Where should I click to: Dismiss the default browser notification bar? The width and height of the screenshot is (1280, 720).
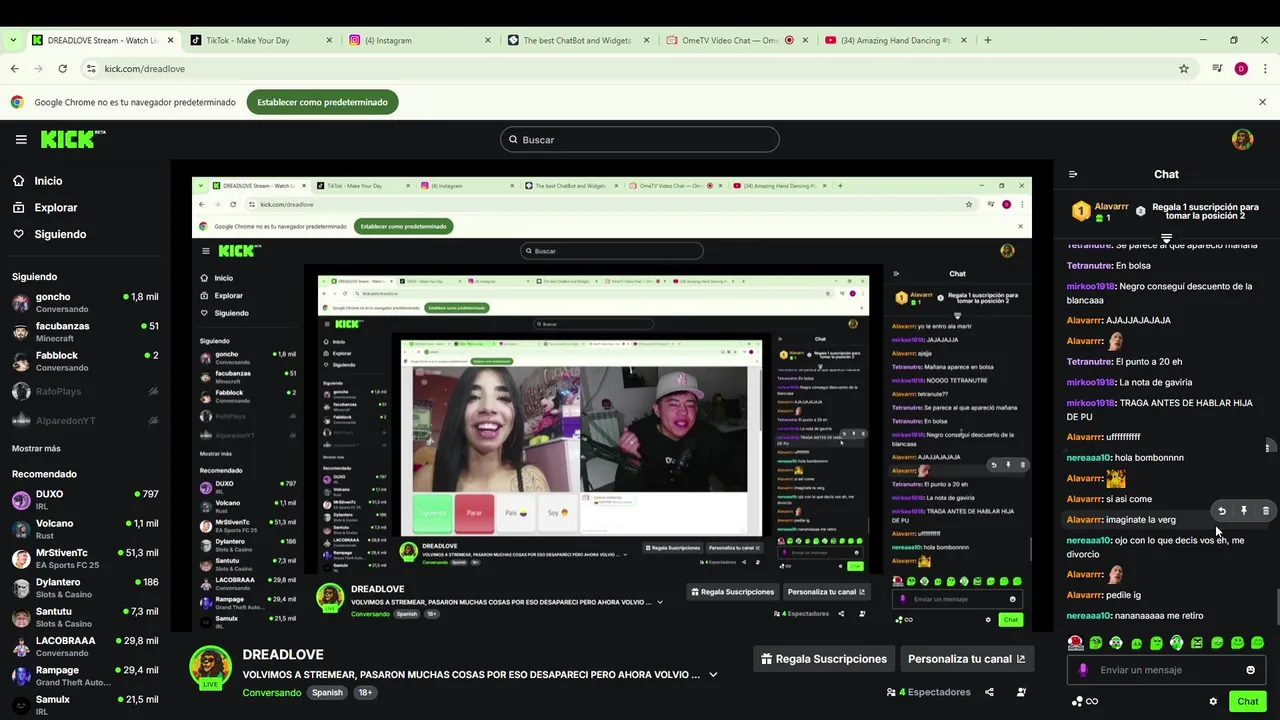click(1262, 102)
